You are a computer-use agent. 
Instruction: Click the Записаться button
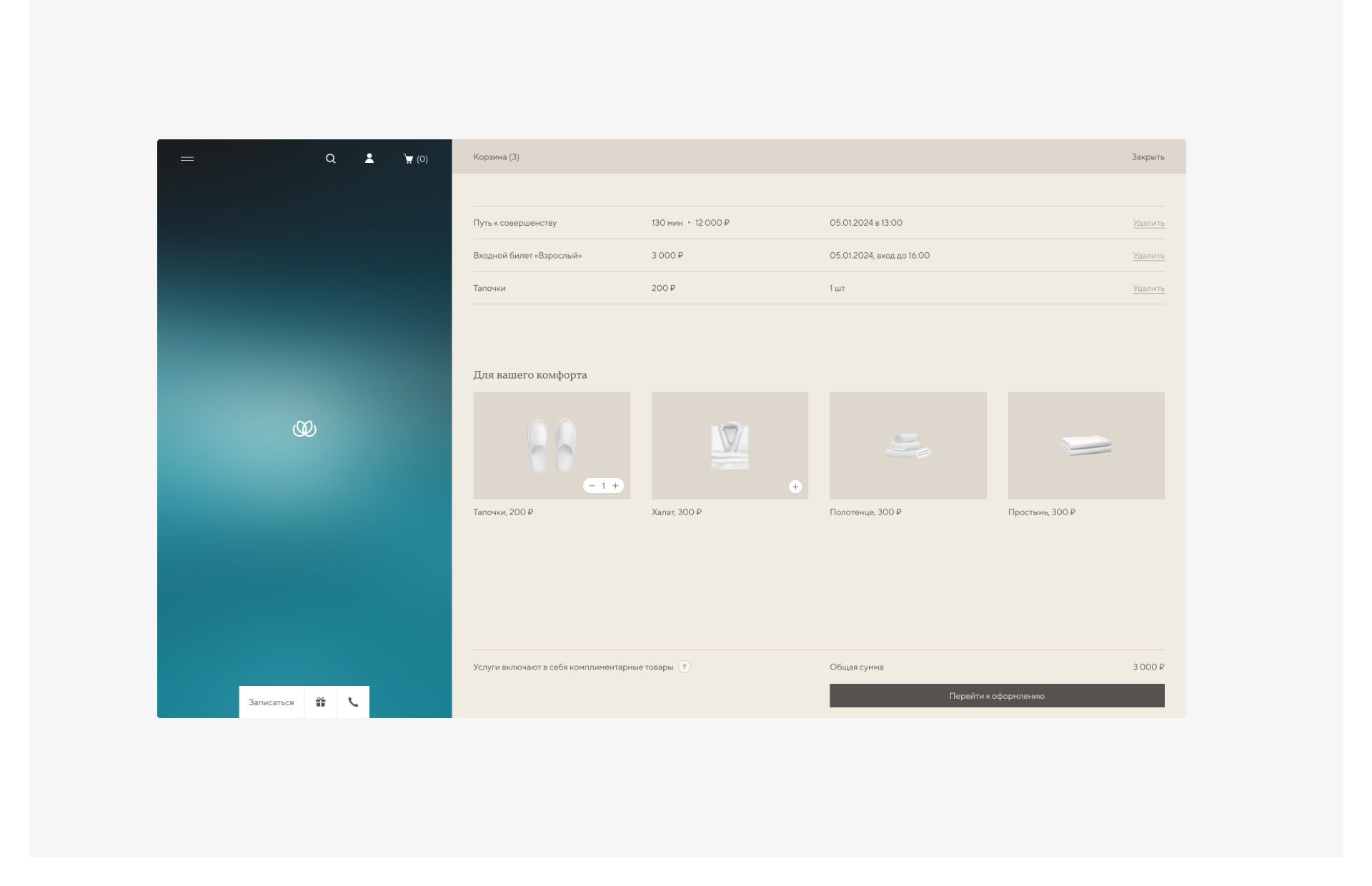point(272,702)
